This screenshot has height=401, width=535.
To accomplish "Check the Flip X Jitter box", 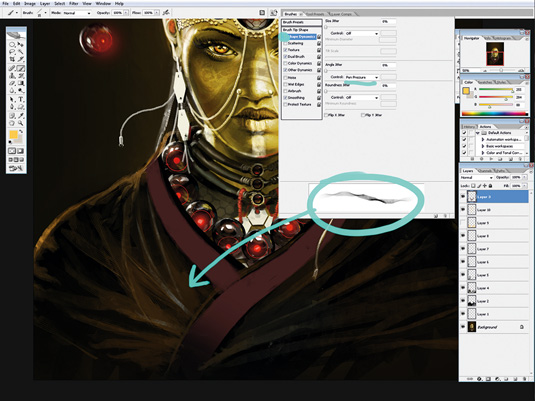I will (327, 115).
